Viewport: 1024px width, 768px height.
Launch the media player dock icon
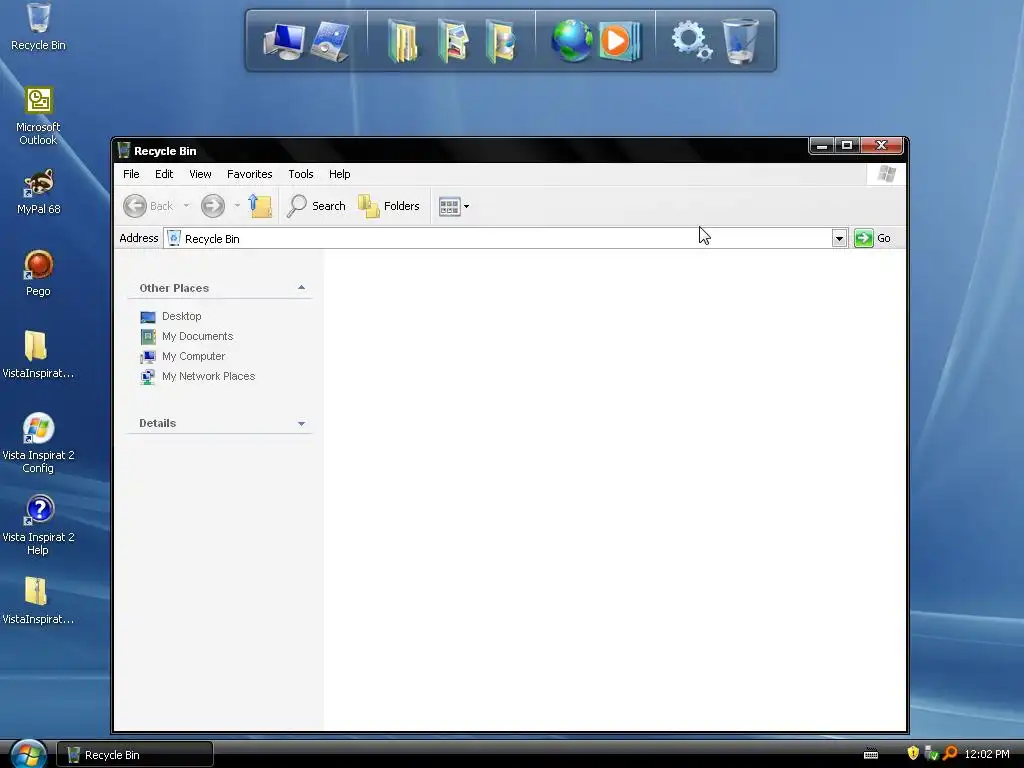tap(620, 41)
